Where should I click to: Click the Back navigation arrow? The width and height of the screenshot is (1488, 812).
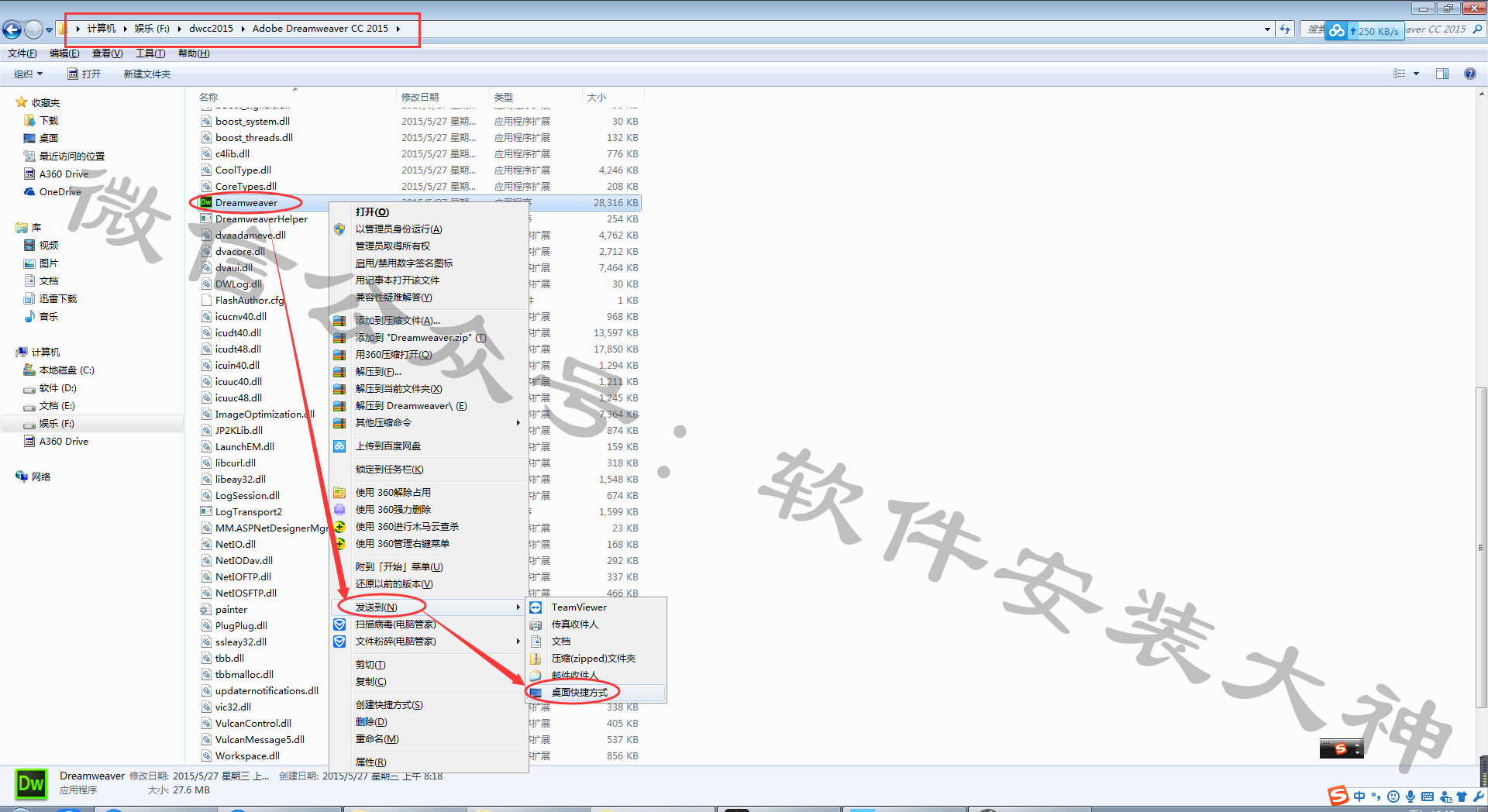(x=12, y=29)
